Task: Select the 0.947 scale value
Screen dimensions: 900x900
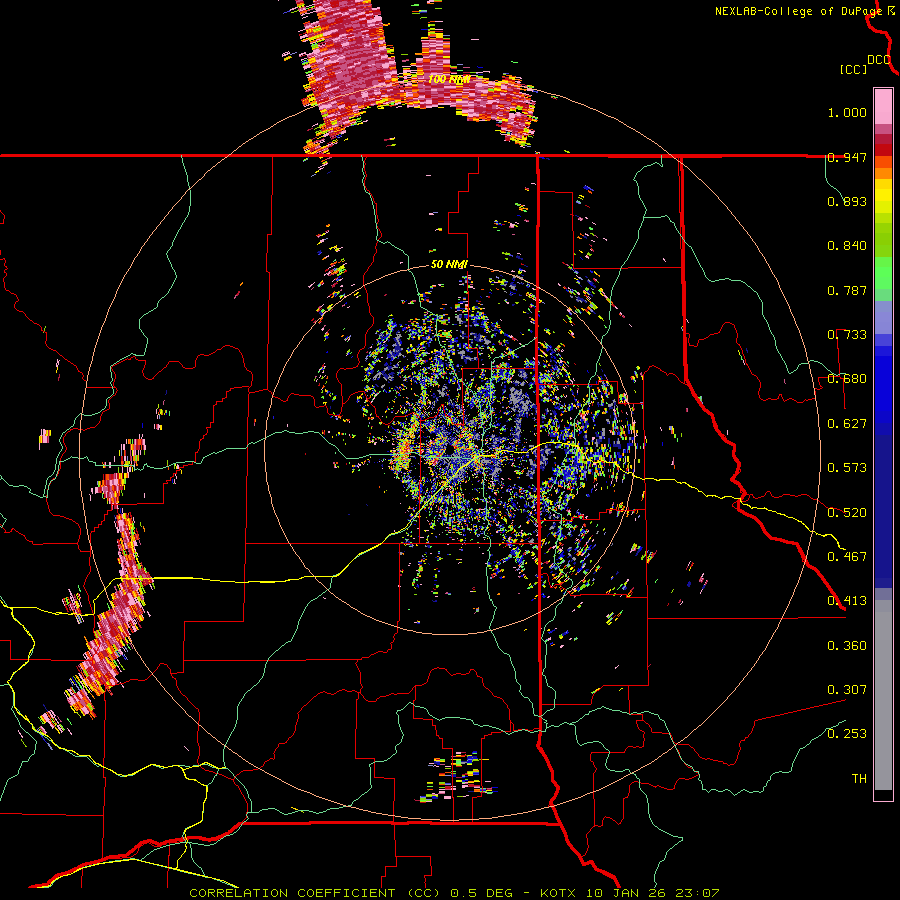Action: click(x=847, y=157)
